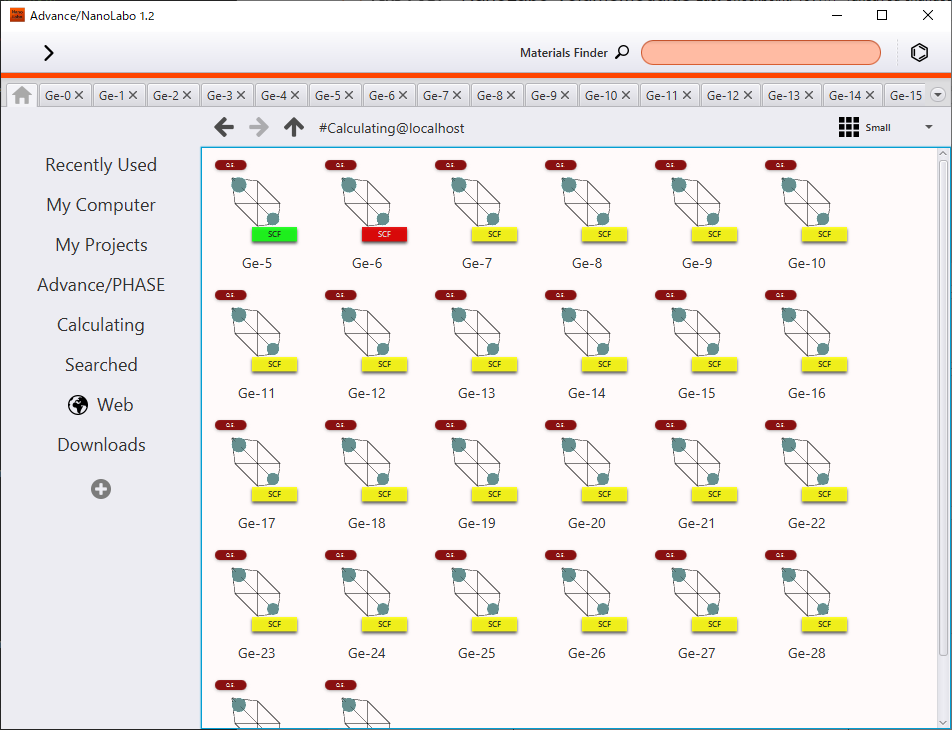The width and height of the screenshot is (952, 730).
Task: Show more tabs via tab overflow arrow
Action: tap(938, 95)
